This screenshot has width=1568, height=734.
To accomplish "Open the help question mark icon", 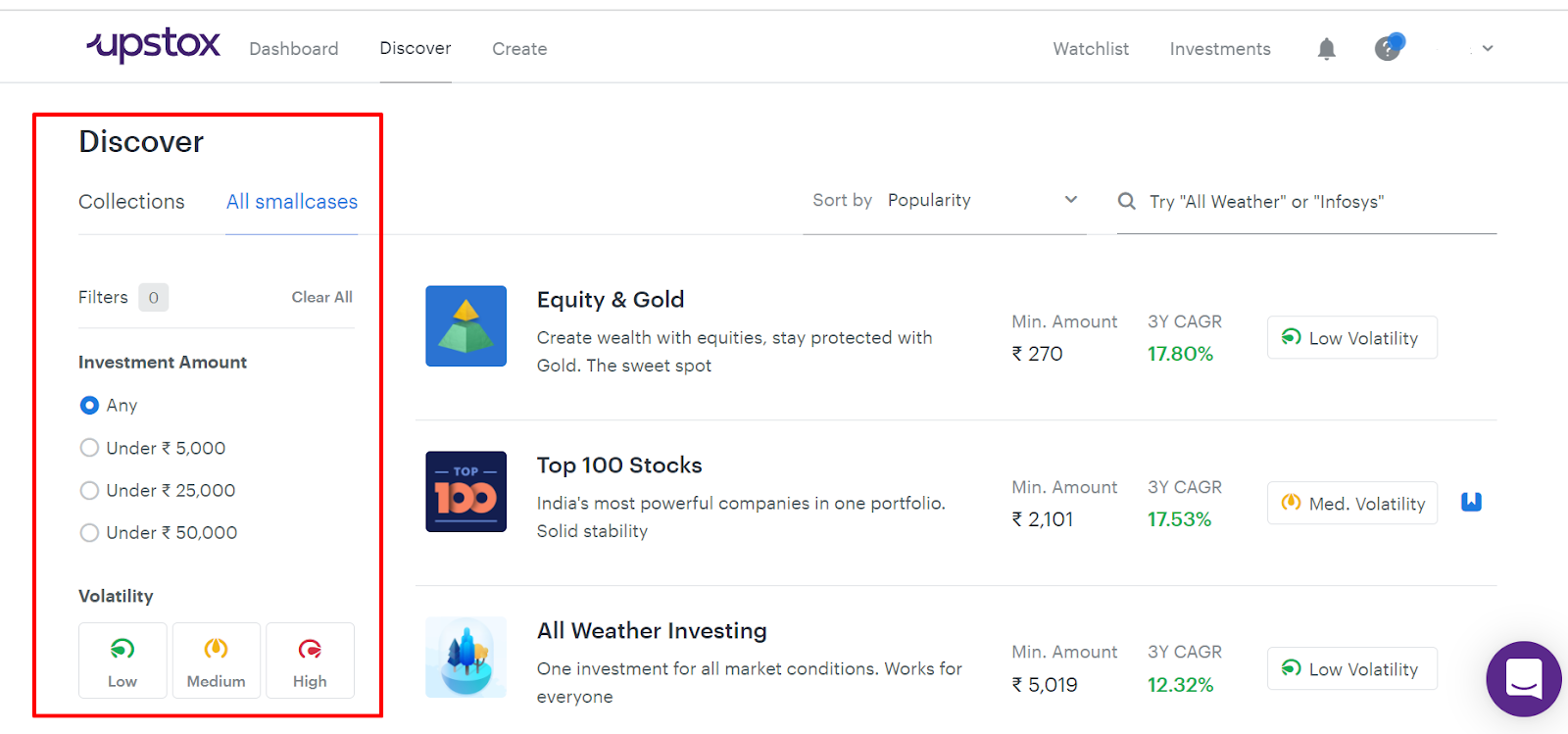I will point(1388,48).
